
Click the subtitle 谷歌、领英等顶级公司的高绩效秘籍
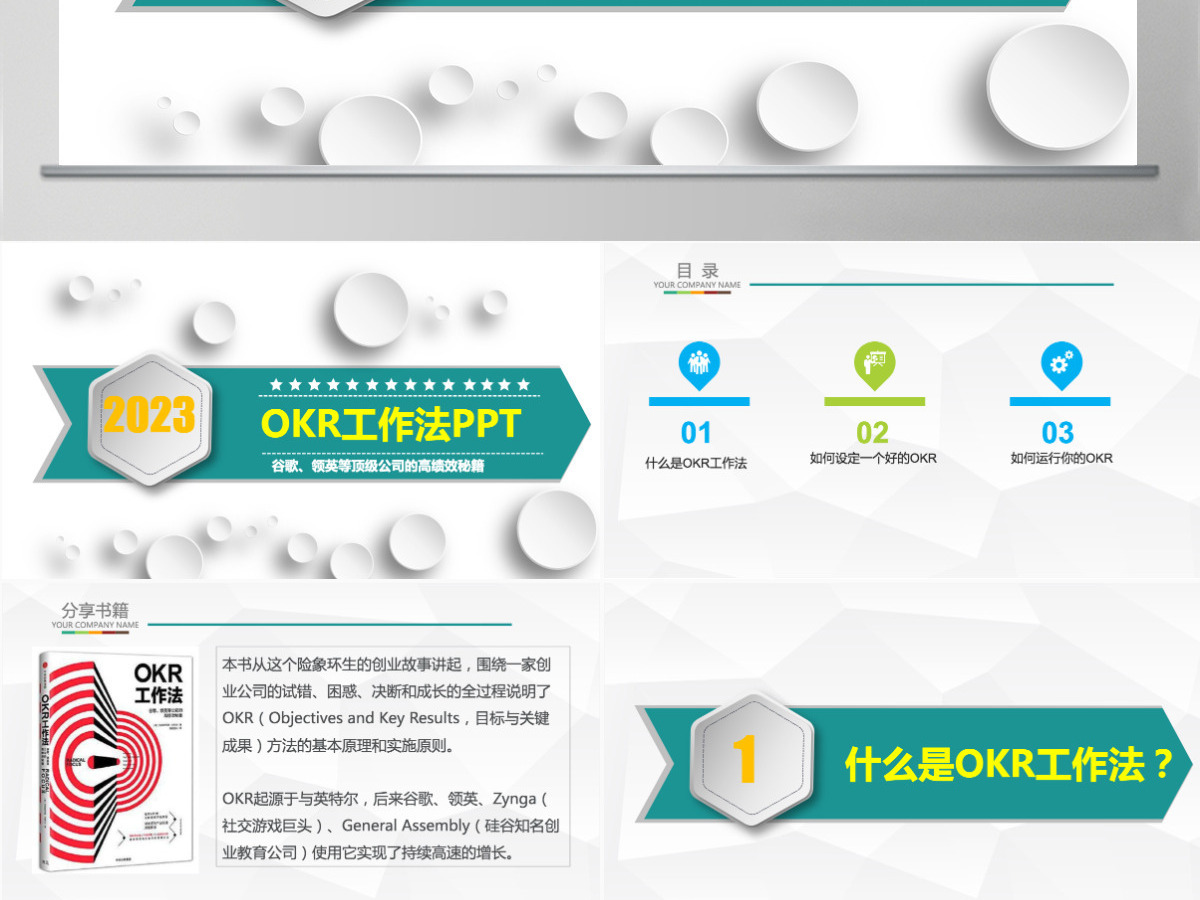(378, 466)
